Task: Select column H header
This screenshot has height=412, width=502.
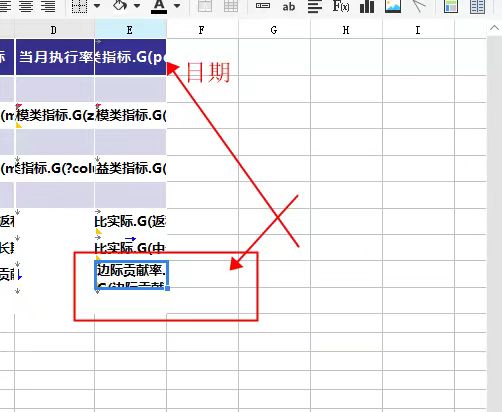Action: 346,30
